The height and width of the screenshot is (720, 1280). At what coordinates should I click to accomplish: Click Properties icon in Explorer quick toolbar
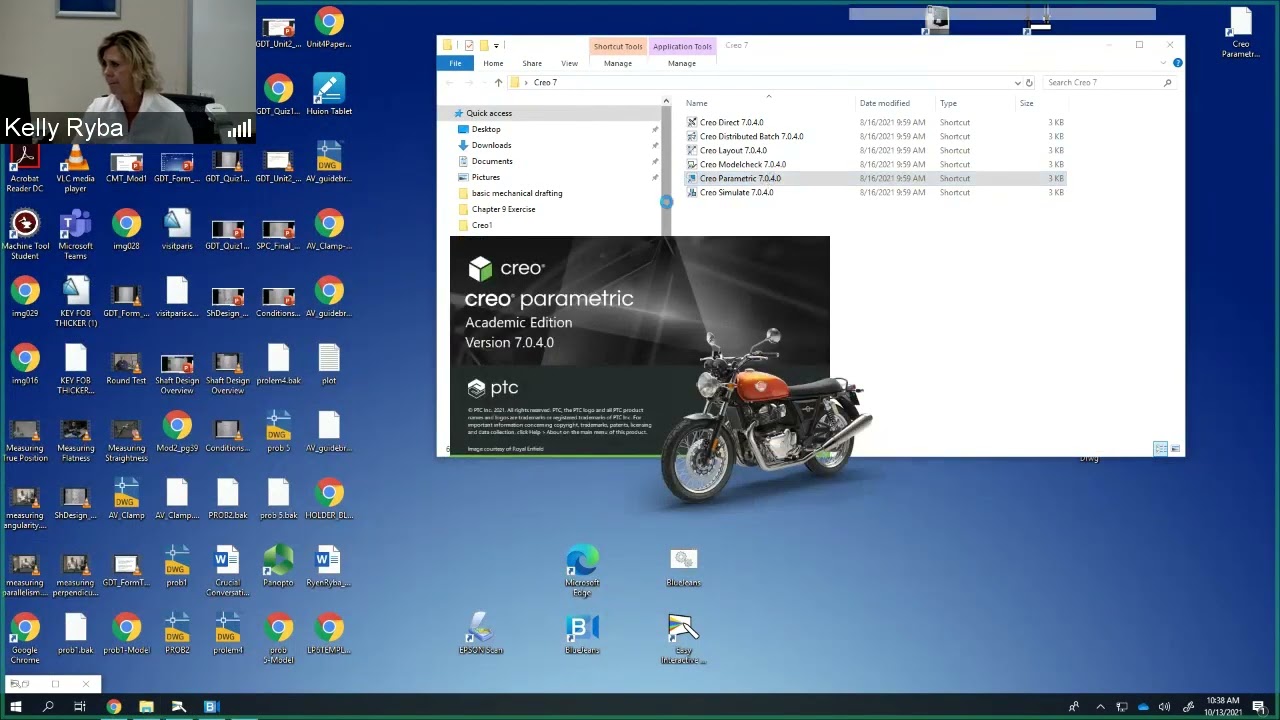point(469,45)
